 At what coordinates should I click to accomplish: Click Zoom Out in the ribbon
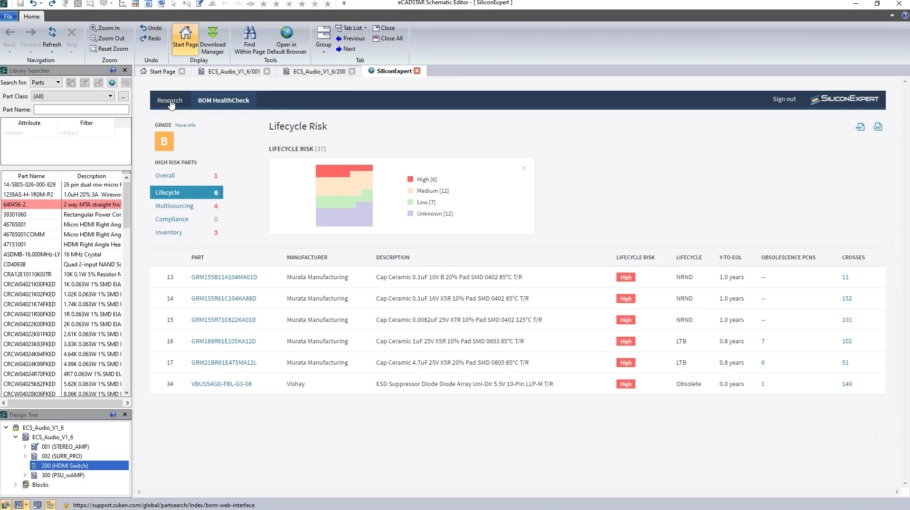pos(107,38)
